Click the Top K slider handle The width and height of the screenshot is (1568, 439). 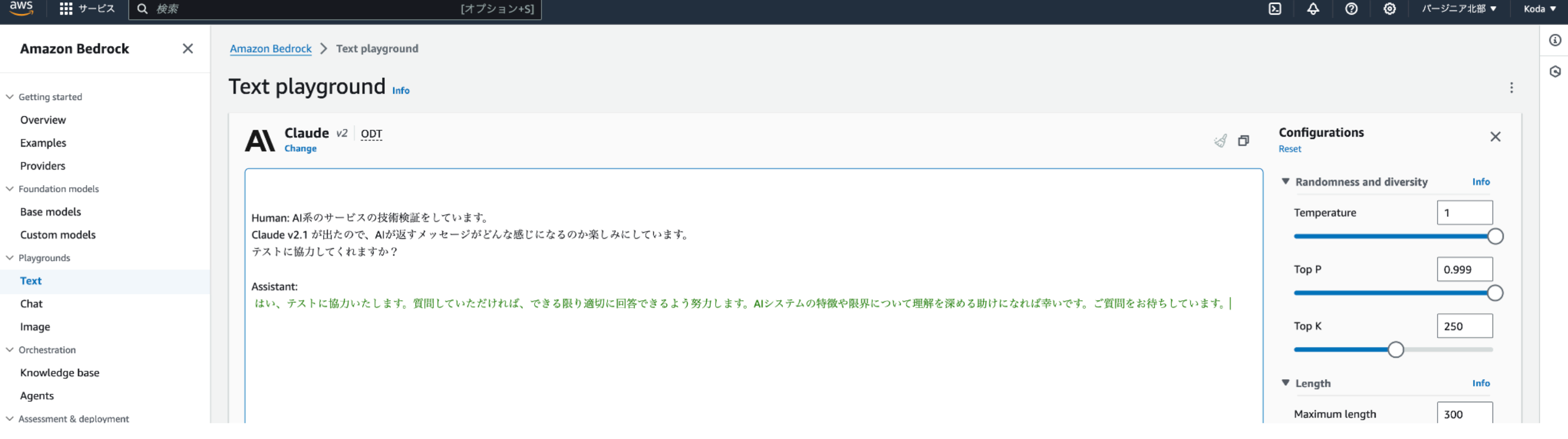tap(1396, 349)
